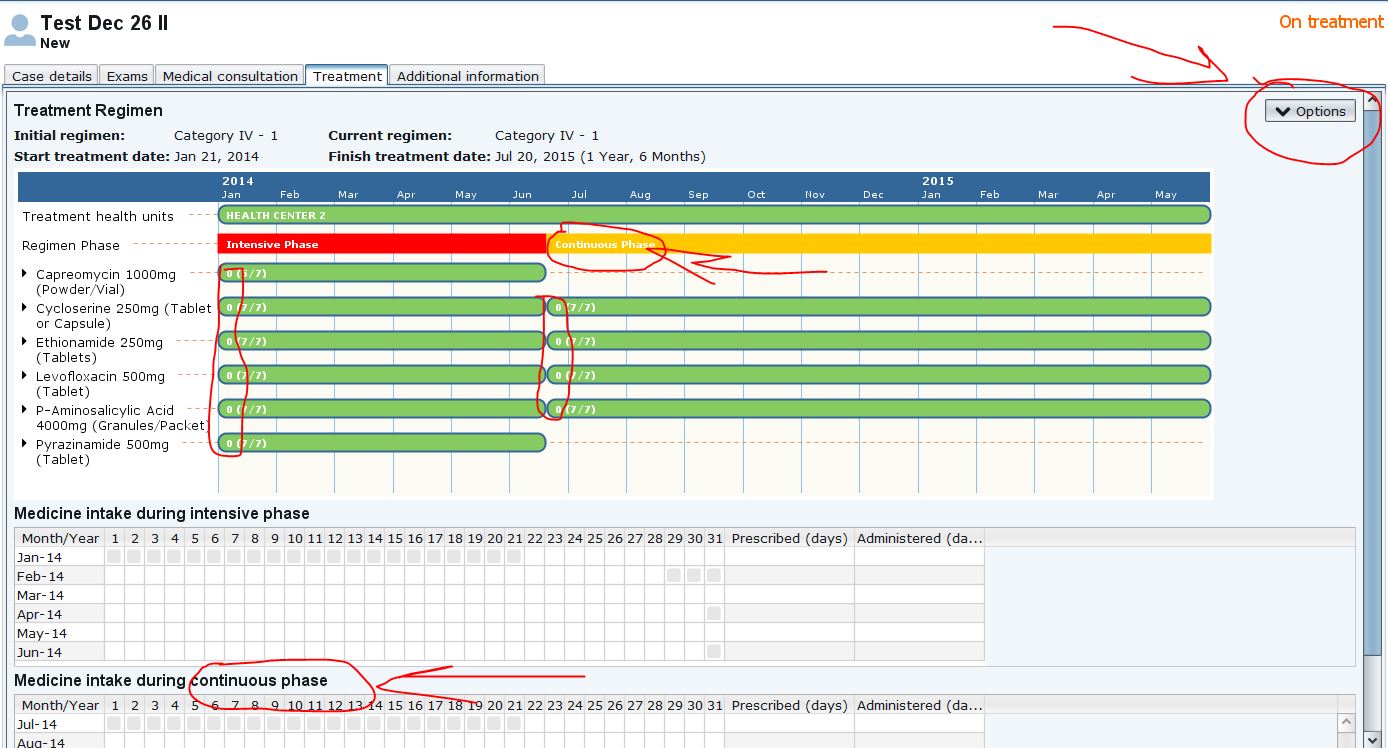Expand the Cycloserine 250mg row
Viewport: 1388px width, 748px height.
click(x=26, y=307)
